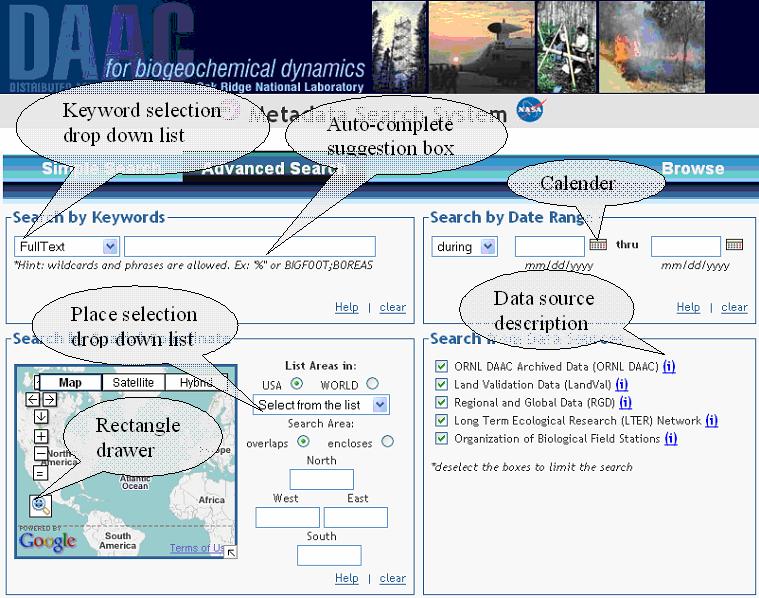Uncheck Land Validation Data checkbox
The width and height of the screenshot is (759, 598).
coord(441,384)
